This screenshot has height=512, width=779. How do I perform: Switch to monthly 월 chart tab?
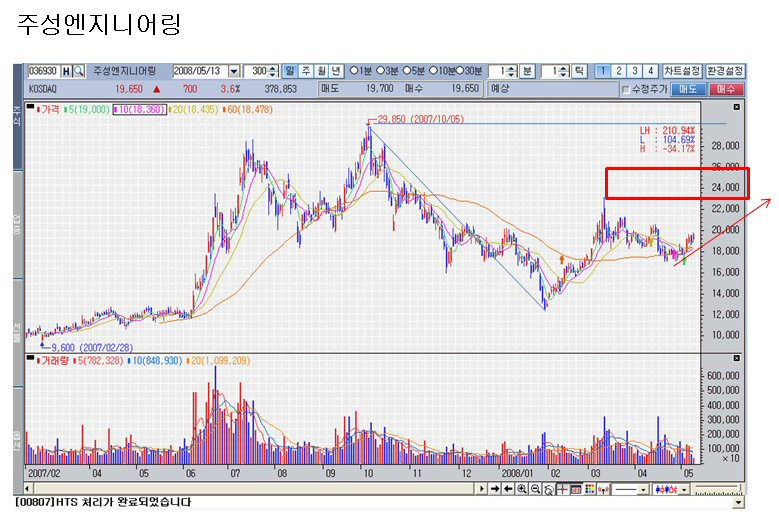coord(321,71)
